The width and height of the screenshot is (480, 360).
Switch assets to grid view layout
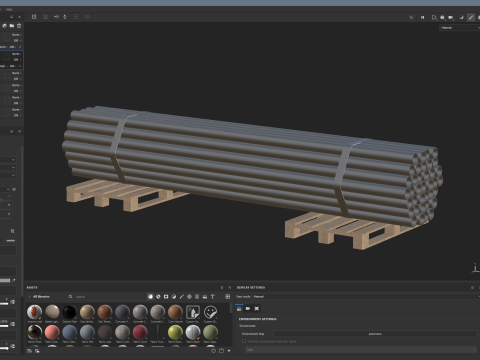pyautogui.click(x=228, y=296)
